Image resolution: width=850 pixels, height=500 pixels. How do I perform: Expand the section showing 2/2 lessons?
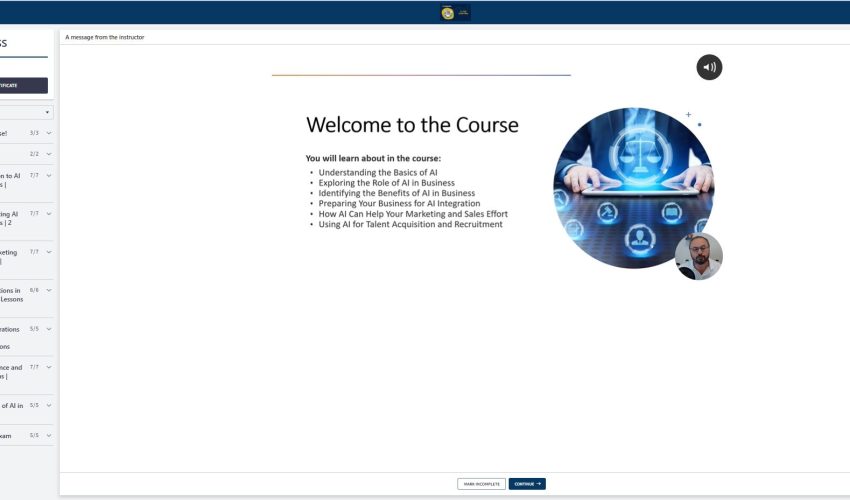tap(49, 154)
